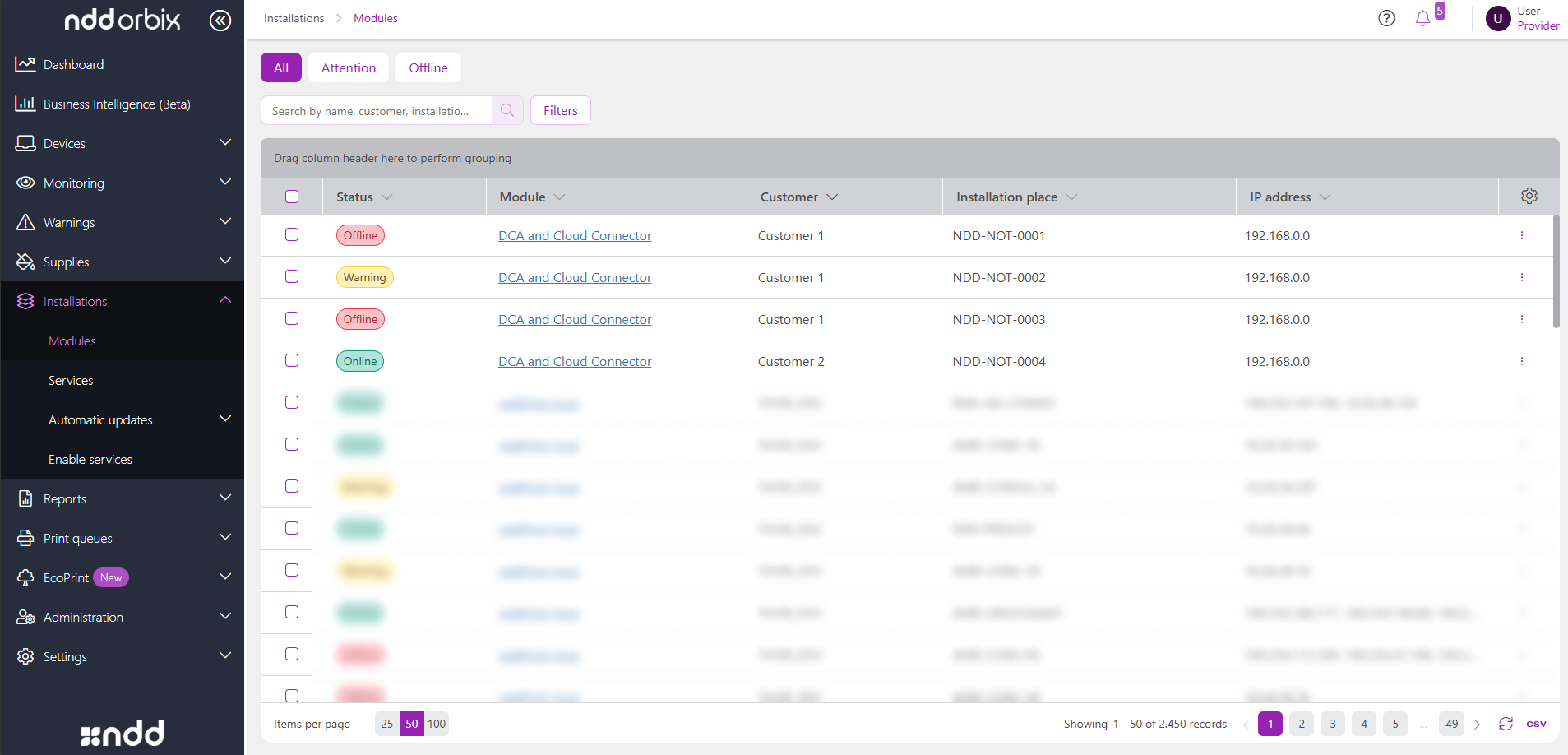Export records using the csv icon
This screenshot has height=755, width=1568.
pyautogui.click(x=1535, y=723)
